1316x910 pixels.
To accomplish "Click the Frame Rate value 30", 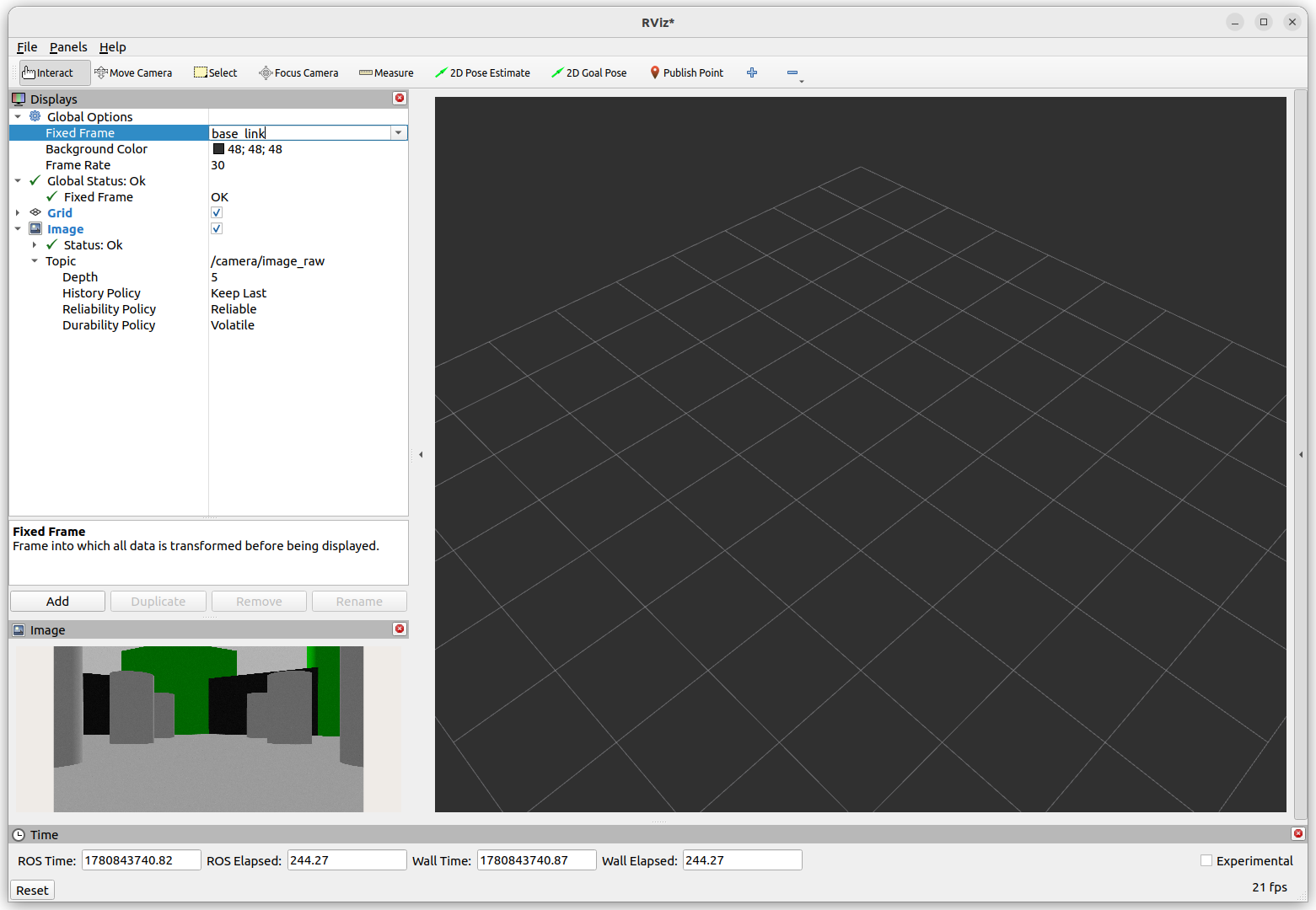I will (x=218, y=164).
